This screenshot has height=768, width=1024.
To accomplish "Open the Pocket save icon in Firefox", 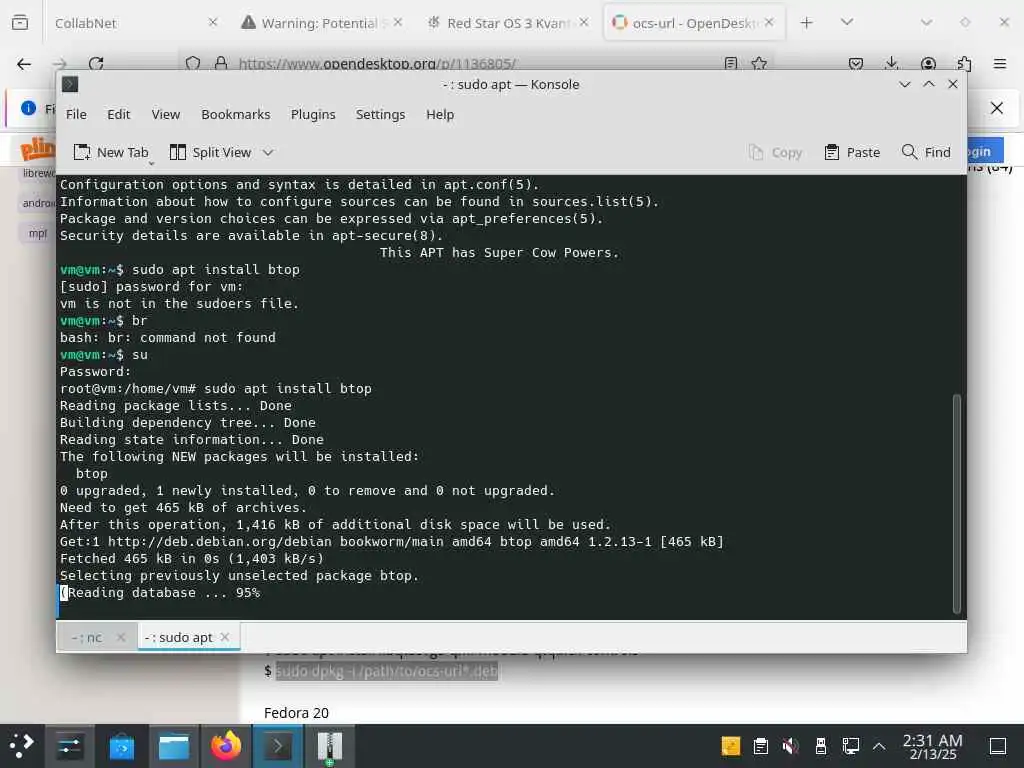I will 856,64.
